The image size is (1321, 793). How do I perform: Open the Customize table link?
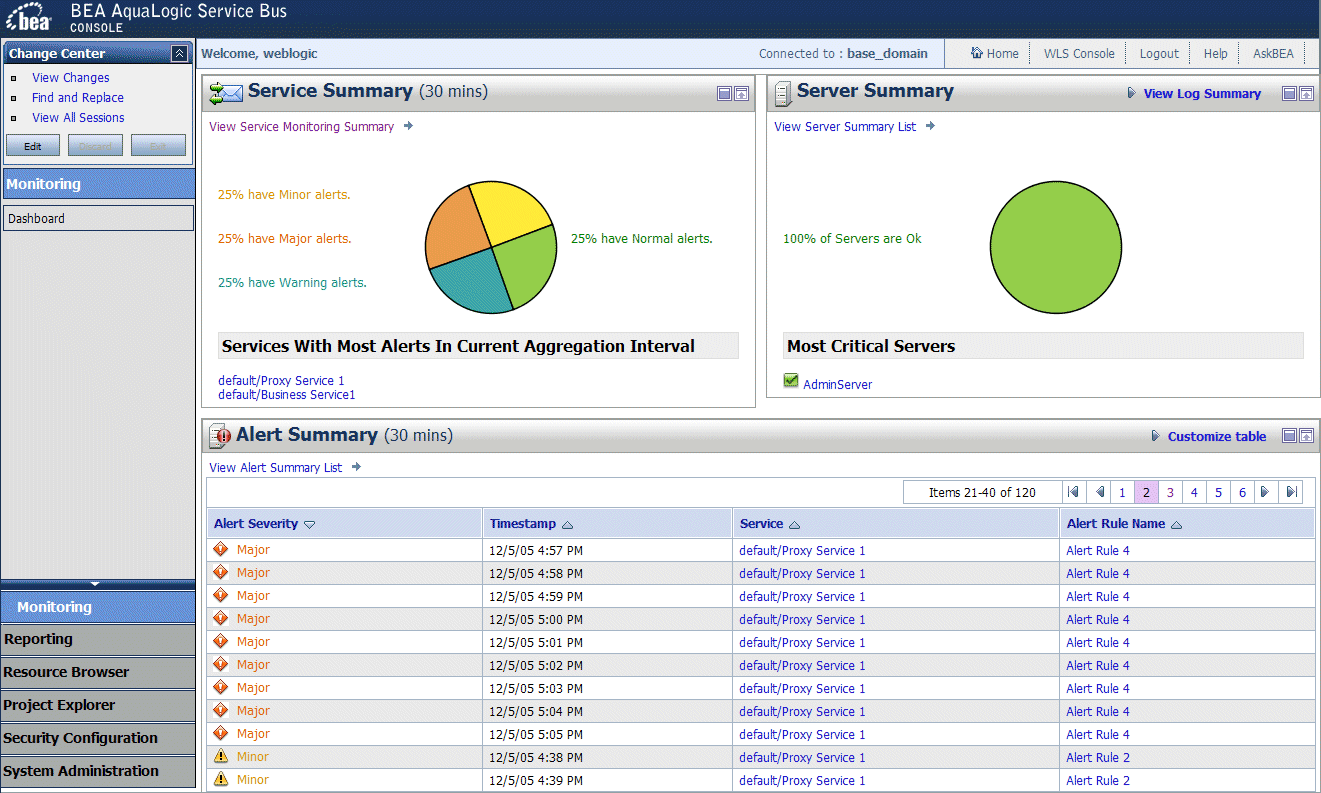pos(1216,437)
